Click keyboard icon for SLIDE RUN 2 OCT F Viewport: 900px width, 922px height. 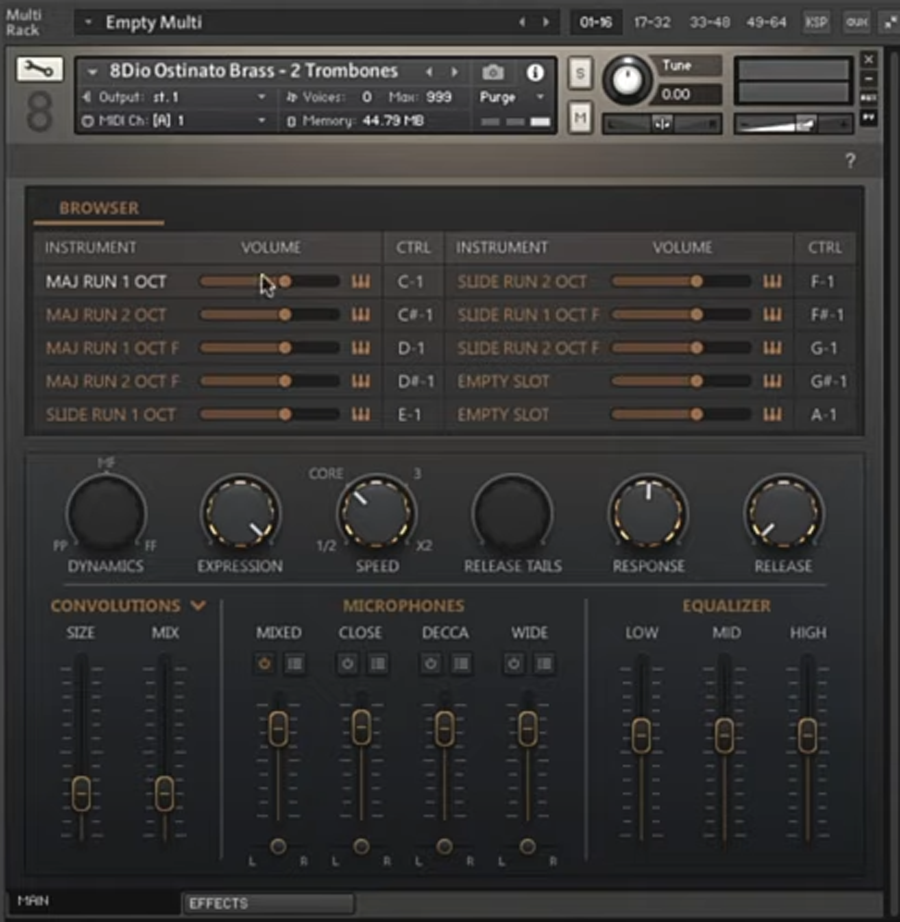[772, 348]
